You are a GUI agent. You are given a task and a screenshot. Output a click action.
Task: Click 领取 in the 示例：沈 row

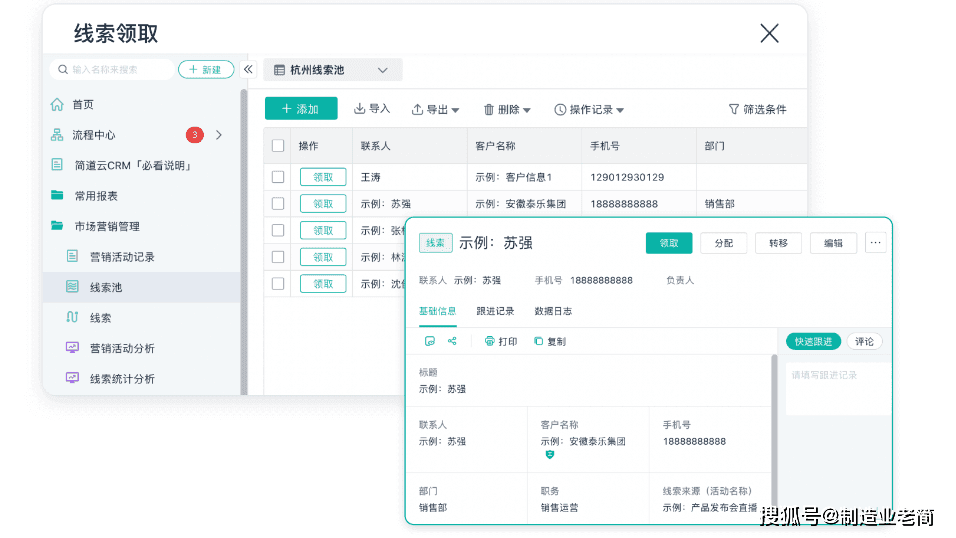pyautogui.click(x=323, y=284)
